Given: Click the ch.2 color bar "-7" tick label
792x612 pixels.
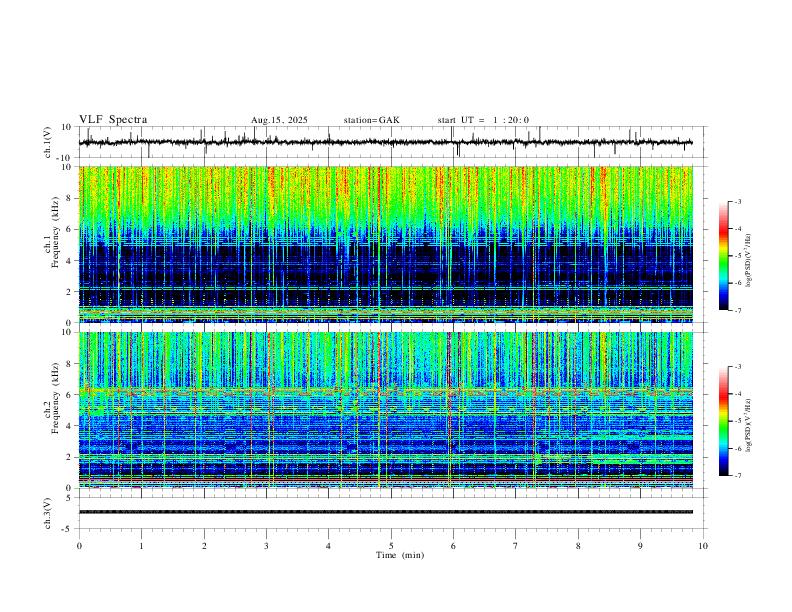Looking at the screenshot, I should point(737,476).
